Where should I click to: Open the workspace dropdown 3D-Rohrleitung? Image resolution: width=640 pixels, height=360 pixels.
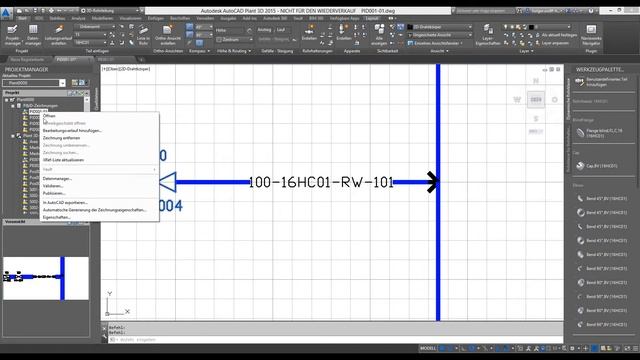(110, 10)
